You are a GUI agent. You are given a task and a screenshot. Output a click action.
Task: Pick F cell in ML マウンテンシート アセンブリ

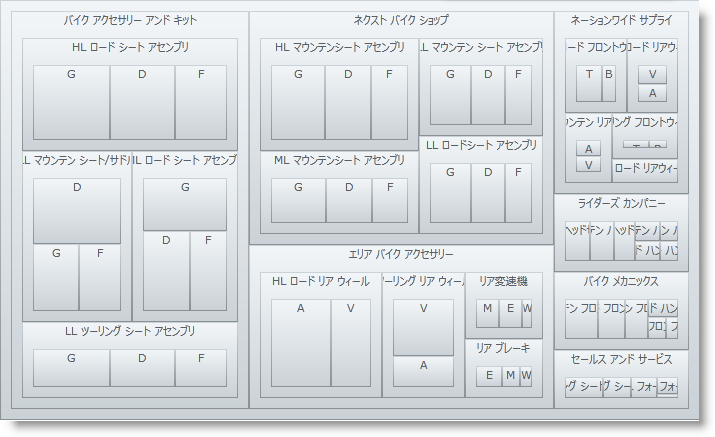(x=390, y=200)
